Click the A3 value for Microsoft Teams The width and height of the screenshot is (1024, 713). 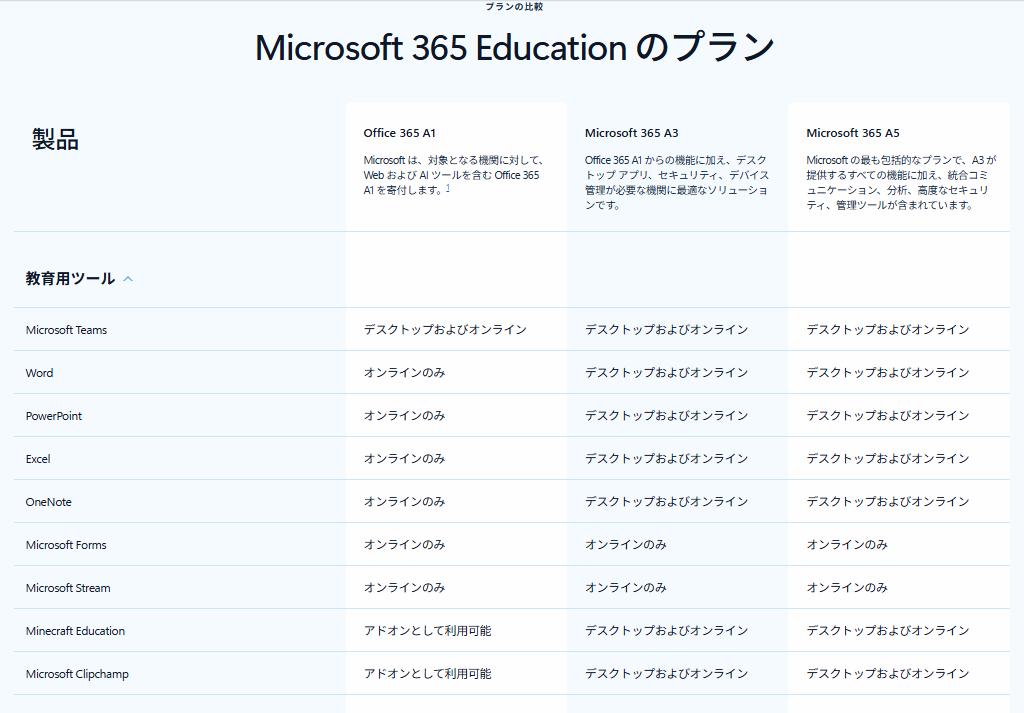[x=666, y=330]
